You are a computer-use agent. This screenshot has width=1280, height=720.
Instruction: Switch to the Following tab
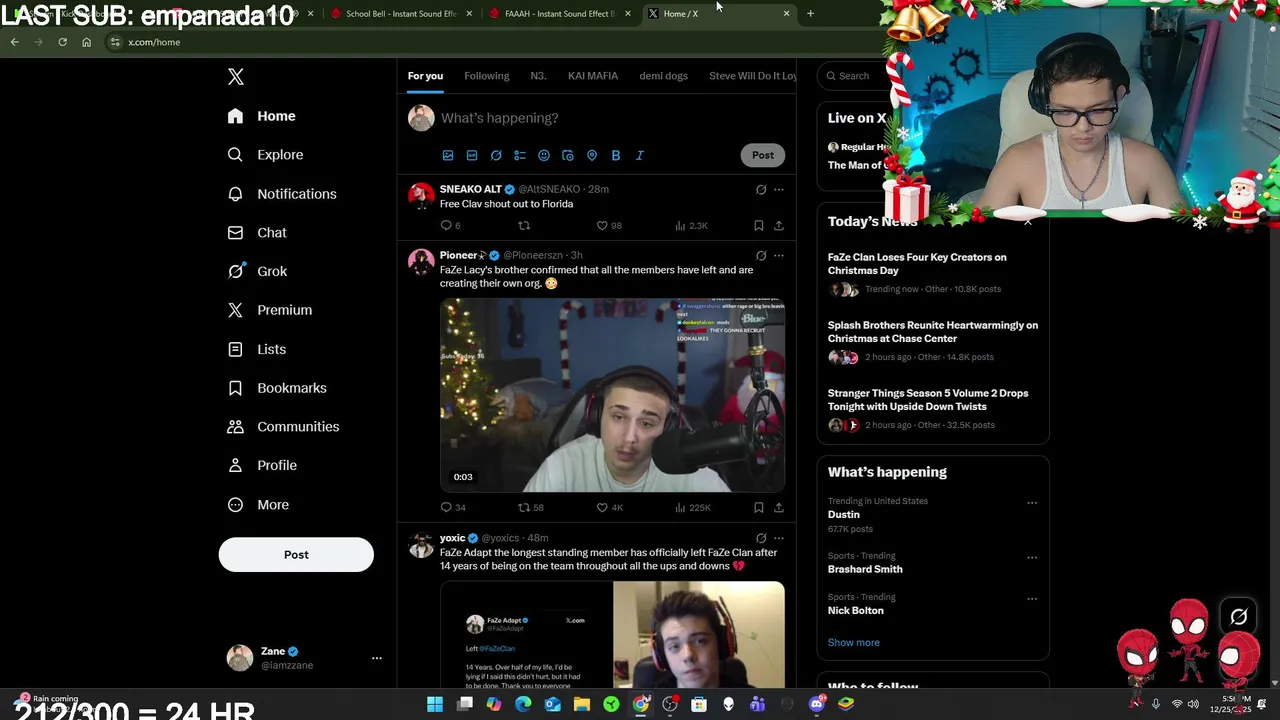[487, 76]
